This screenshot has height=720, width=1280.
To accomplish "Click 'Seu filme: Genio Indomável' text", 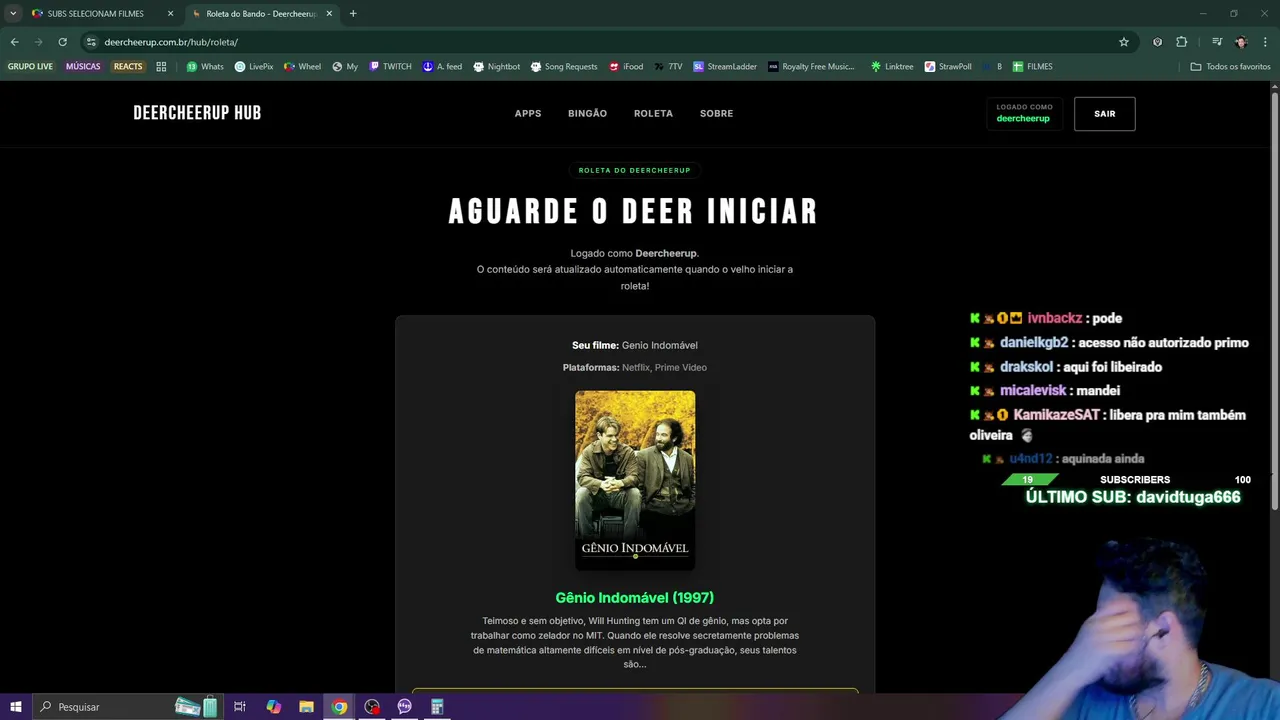I will [x=634, y=345].
